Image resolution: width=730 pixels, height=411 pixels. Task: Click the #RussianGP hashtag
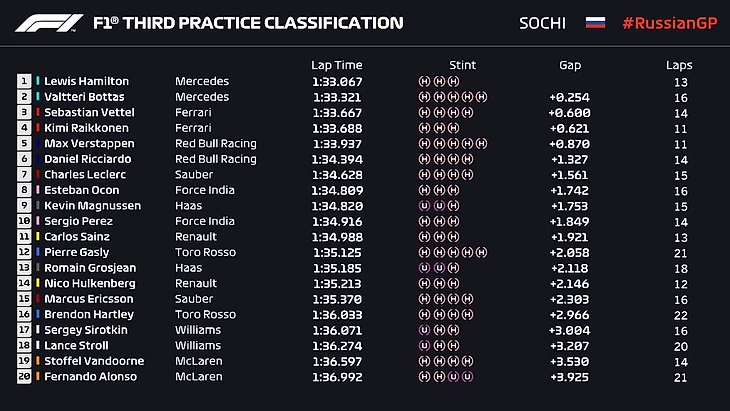tap(665, 22)
